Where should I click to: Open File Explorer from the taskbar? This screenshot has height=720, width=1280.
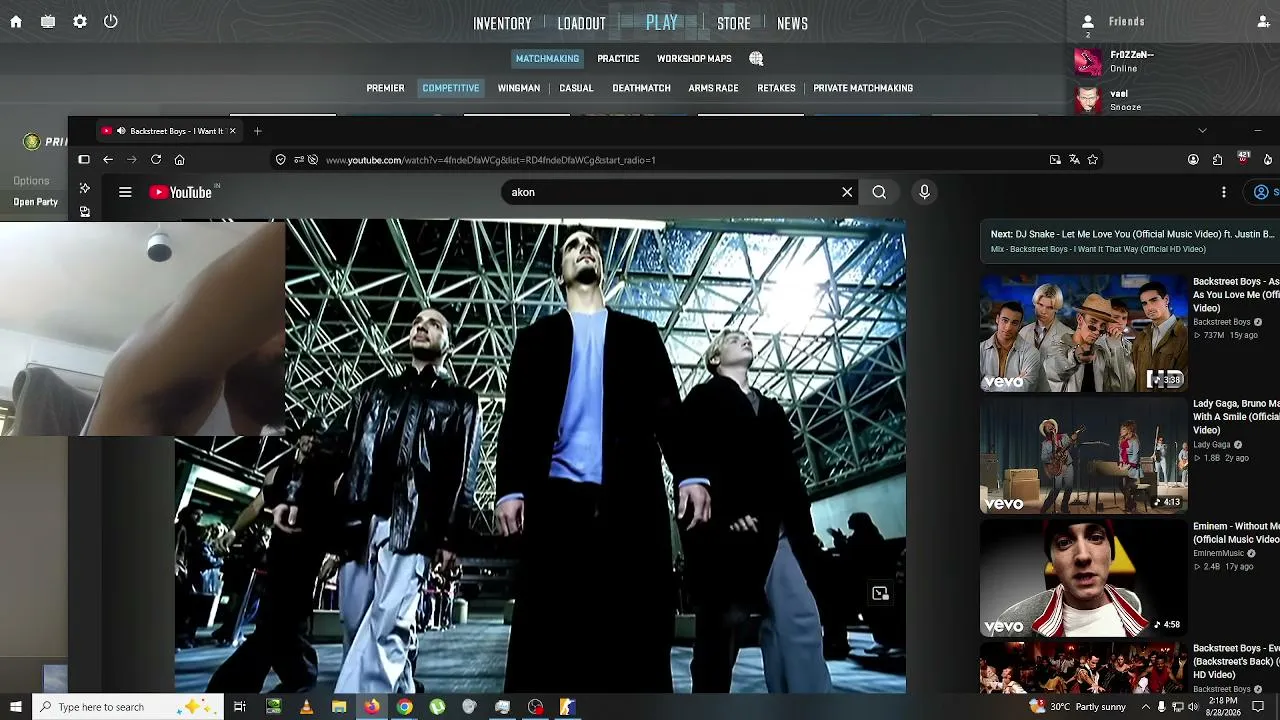[339, 707]
